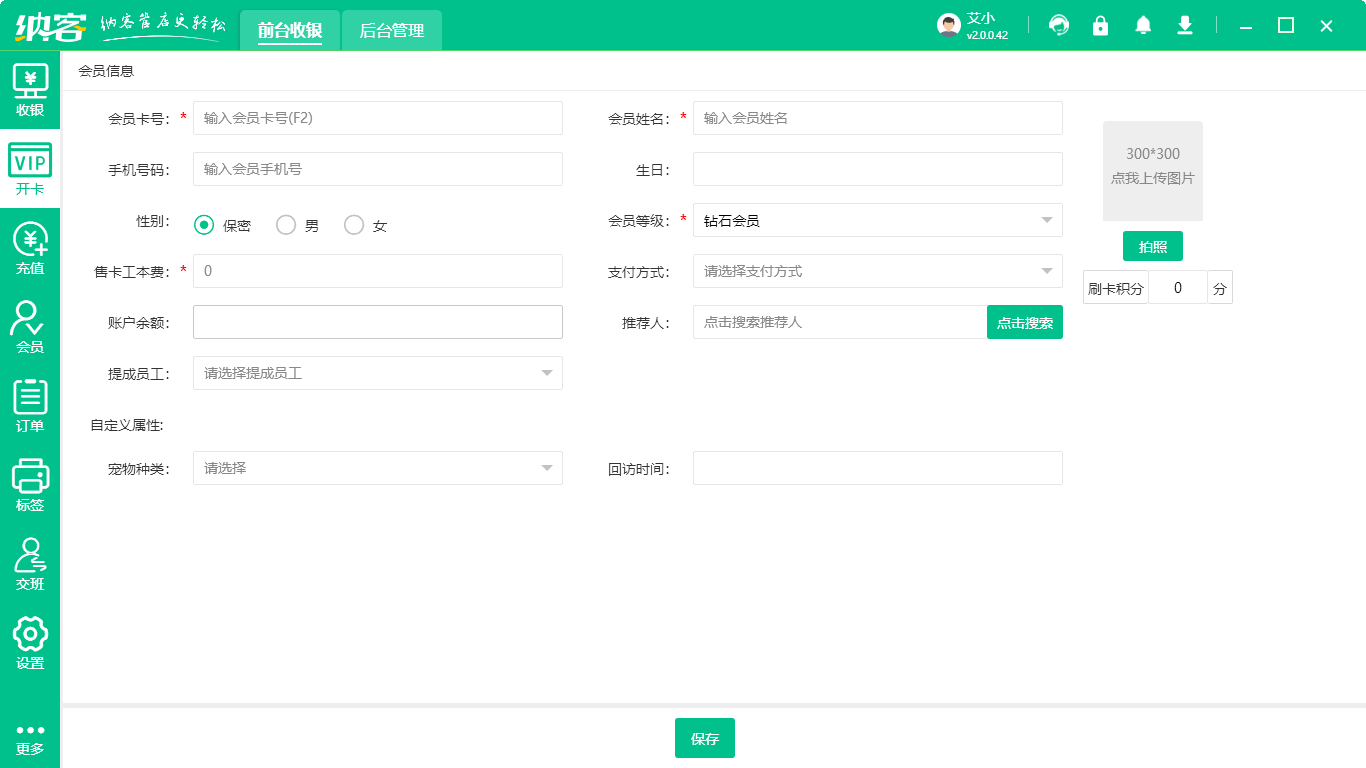
Task: Click the lock screen icon
Action: 1100,25
